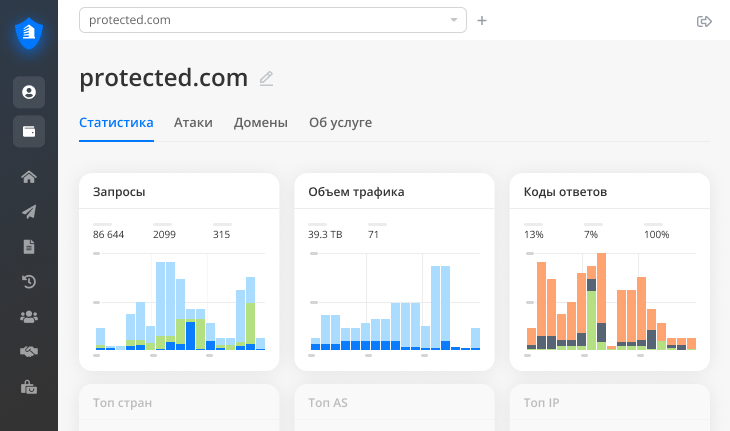Screen dimensions: 730x431
Task: Click the Запросы chart card title
Action: pyautogui.click(x=119, y=192)
